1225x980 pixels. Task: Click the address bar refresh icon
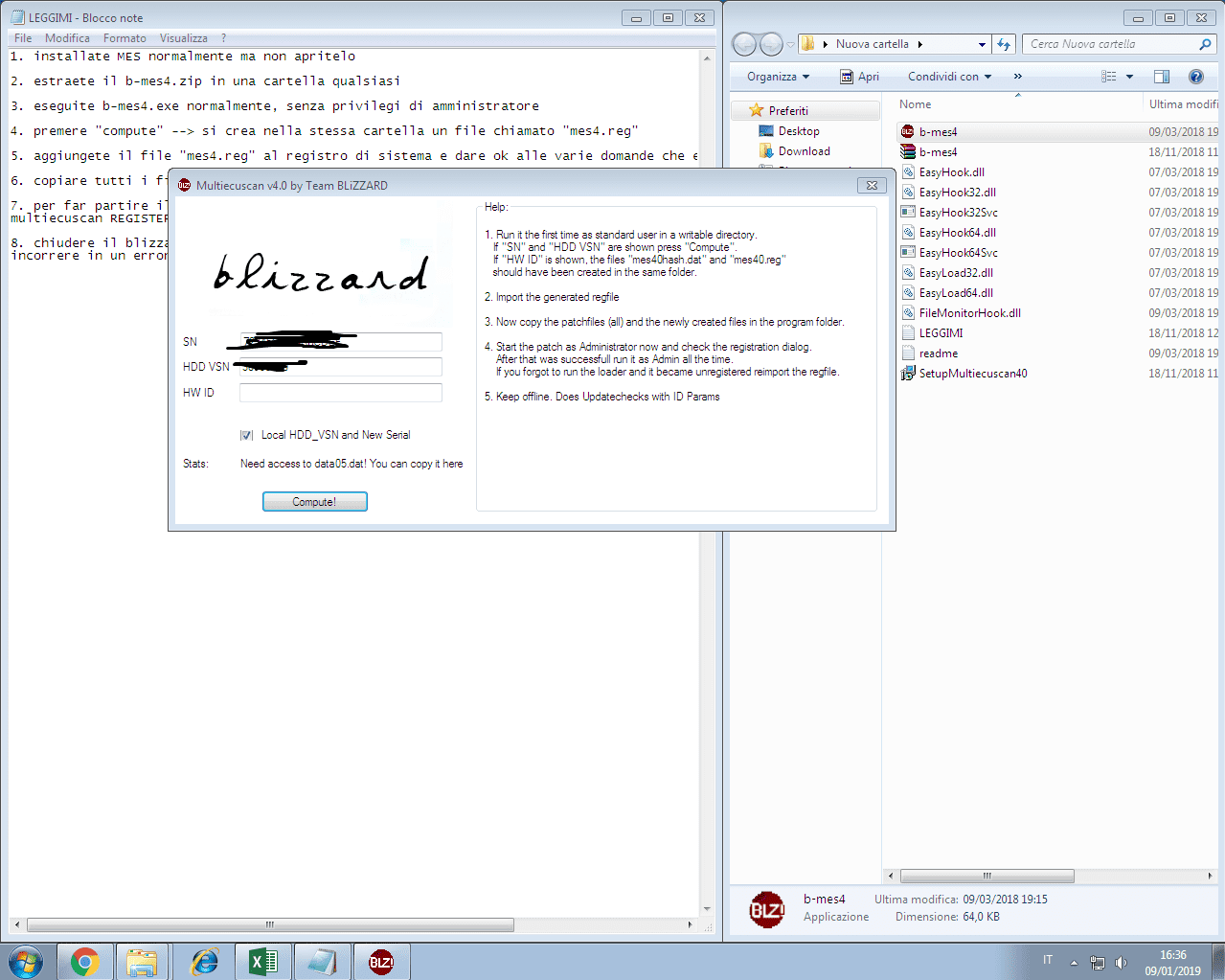coord(1004,44)
